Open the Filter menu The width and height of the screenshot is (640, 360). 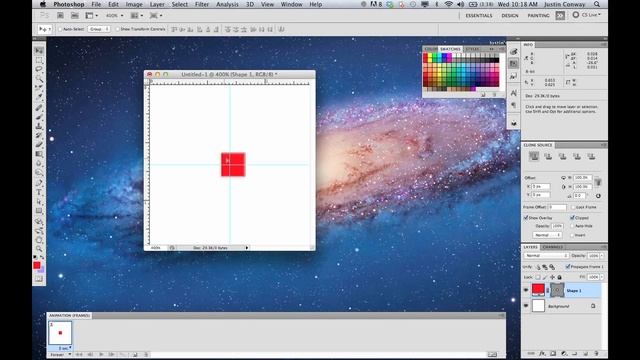(202, 4)
